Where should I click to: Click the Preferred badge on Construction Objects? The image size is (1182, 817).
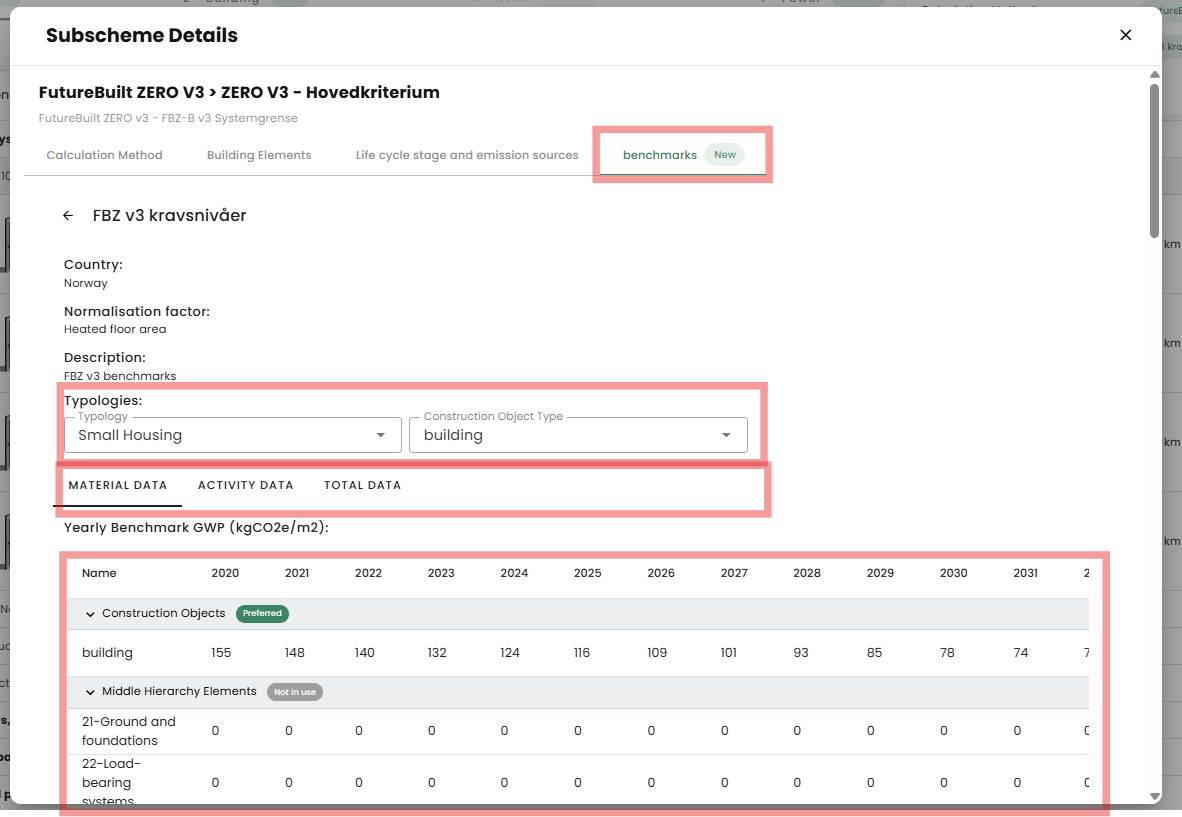[x=262, y=613]
